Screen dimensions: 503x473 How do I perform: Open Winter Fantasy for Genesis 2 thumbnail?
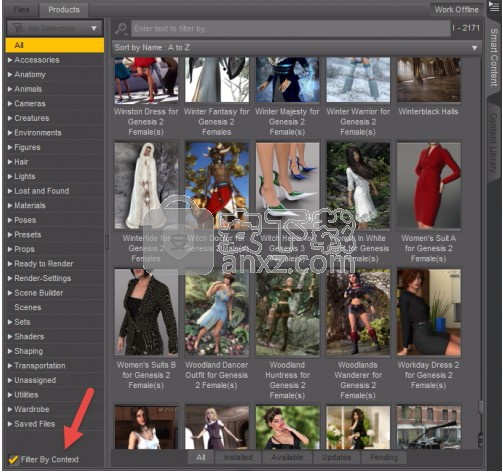217,79
